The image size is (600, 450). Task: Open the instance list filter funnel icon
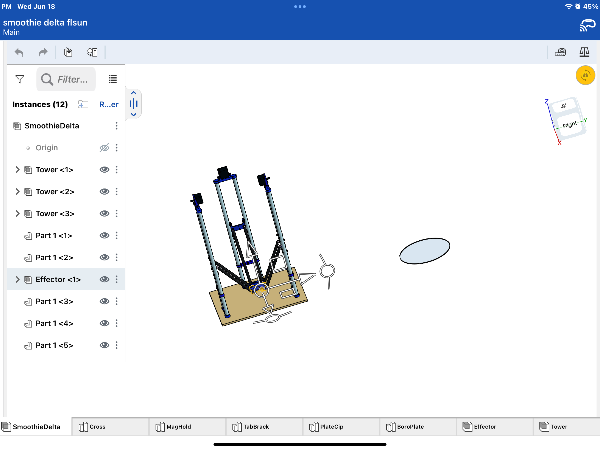19,79
